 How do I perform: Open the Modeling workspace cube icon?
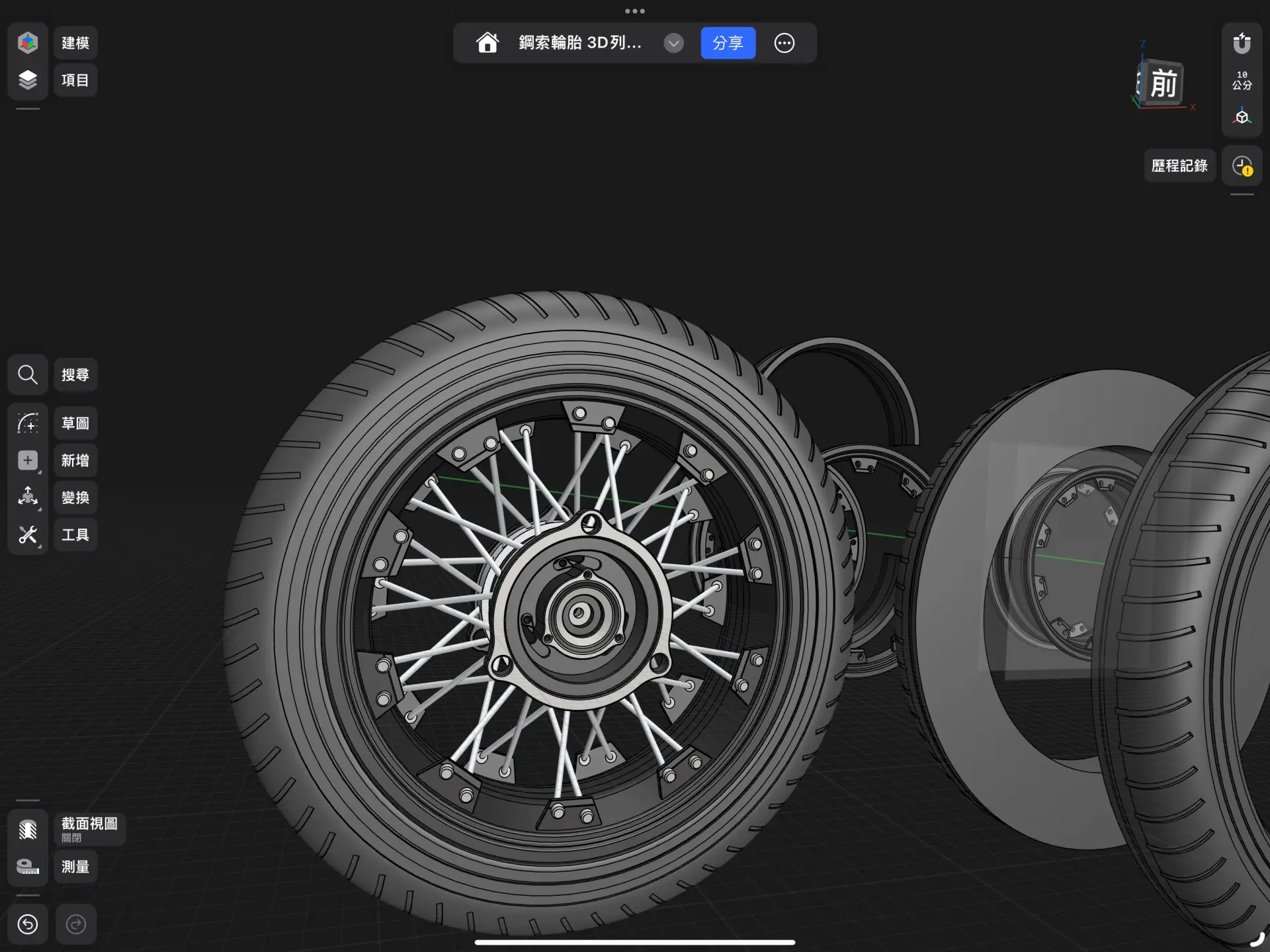pyautogui.click(x=28, y=43)
